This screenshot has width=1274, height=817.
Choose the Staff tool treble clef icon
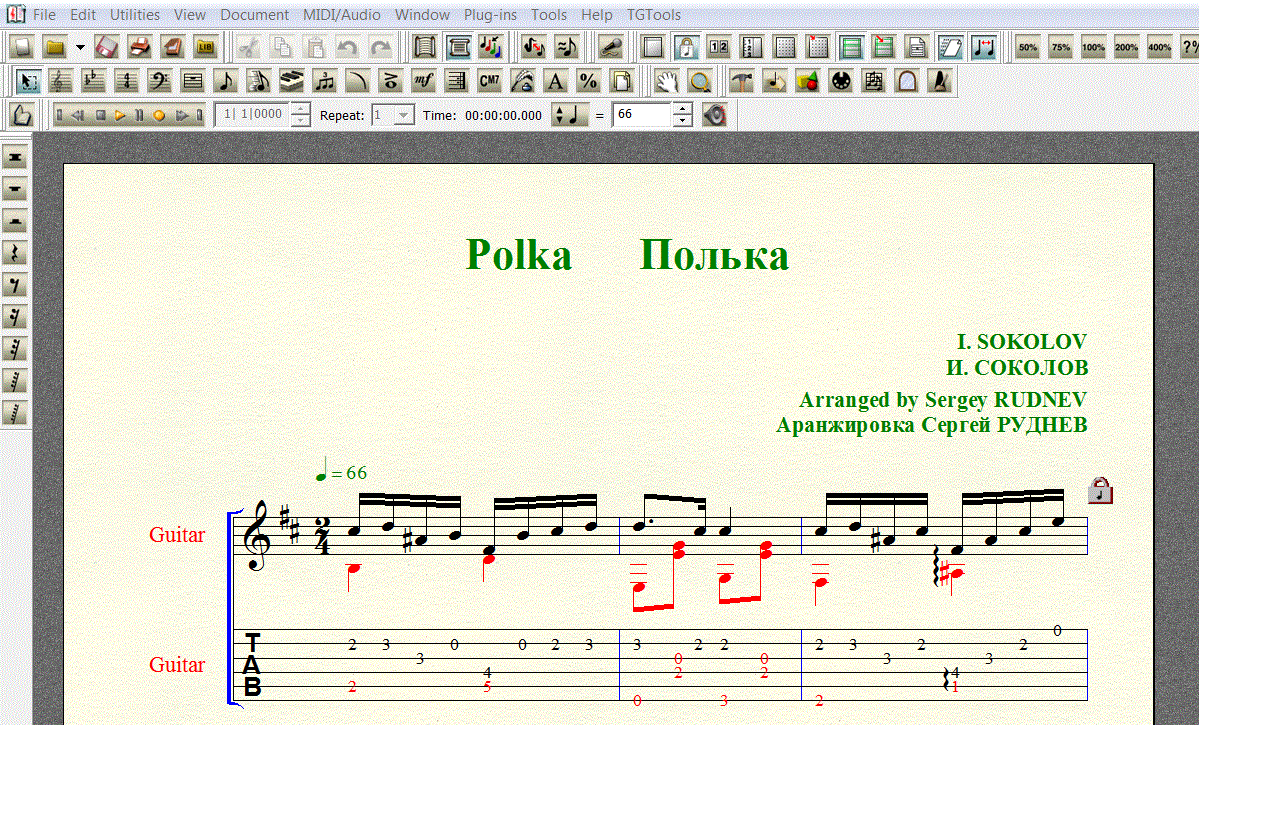[60, 81]
